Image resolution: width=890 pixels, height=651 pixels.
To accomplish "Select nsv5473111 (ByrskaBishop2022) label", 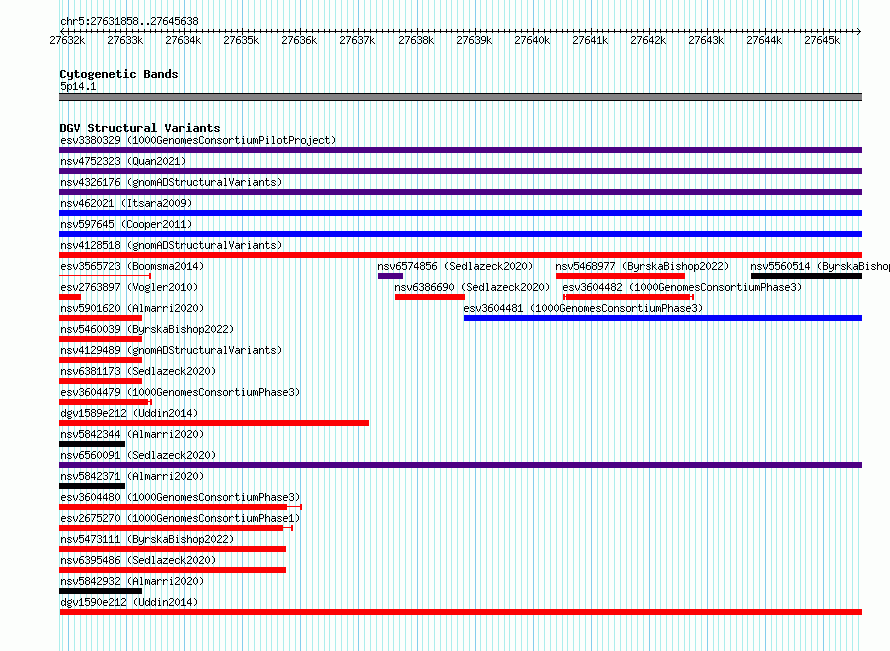I will tap(147, 539).
